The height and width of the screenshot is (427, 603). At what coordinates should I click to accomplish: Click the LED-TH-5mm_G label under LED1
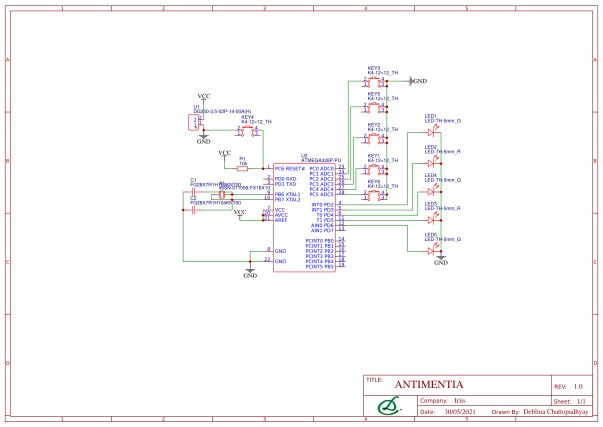coord(443,121)
